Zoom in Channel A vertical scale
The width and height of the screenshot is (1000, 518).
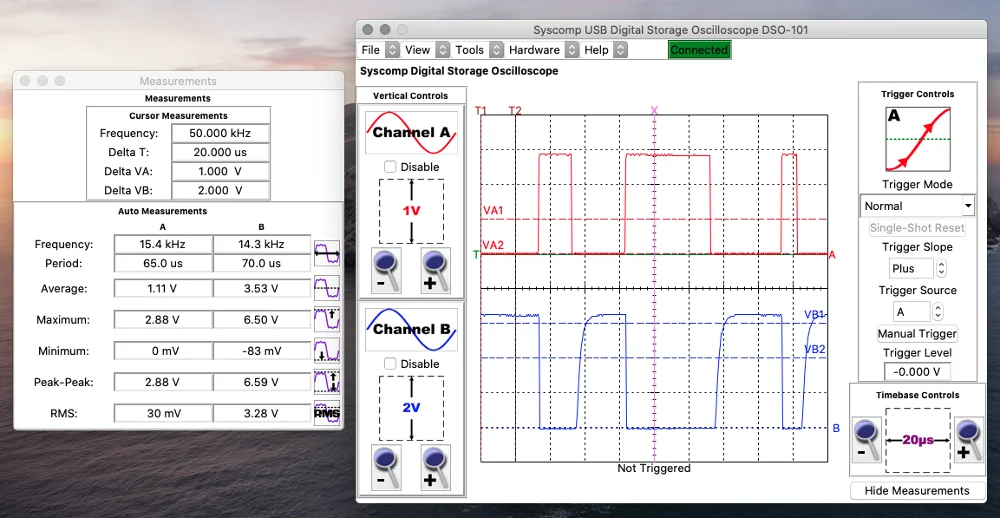pos(436,271)
